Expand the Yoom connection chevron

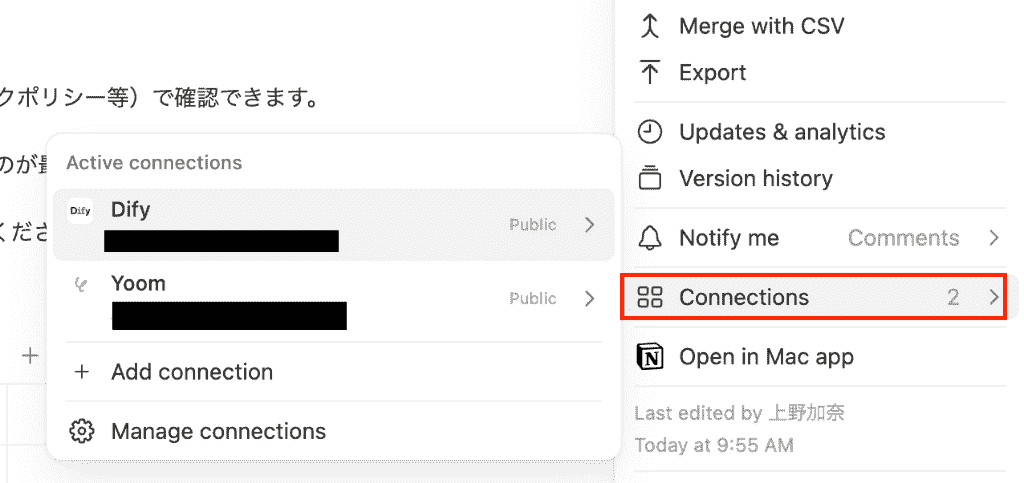590,298
